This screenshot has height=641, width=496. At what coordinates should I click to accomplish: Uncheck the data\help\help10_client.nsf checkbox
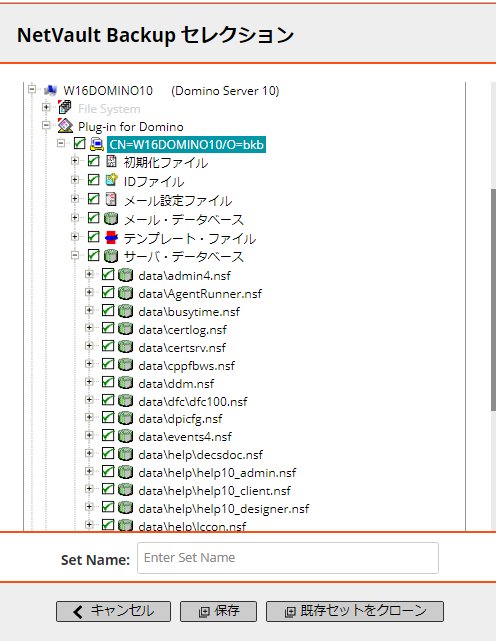pyautogui.click(x=108, y=489)
